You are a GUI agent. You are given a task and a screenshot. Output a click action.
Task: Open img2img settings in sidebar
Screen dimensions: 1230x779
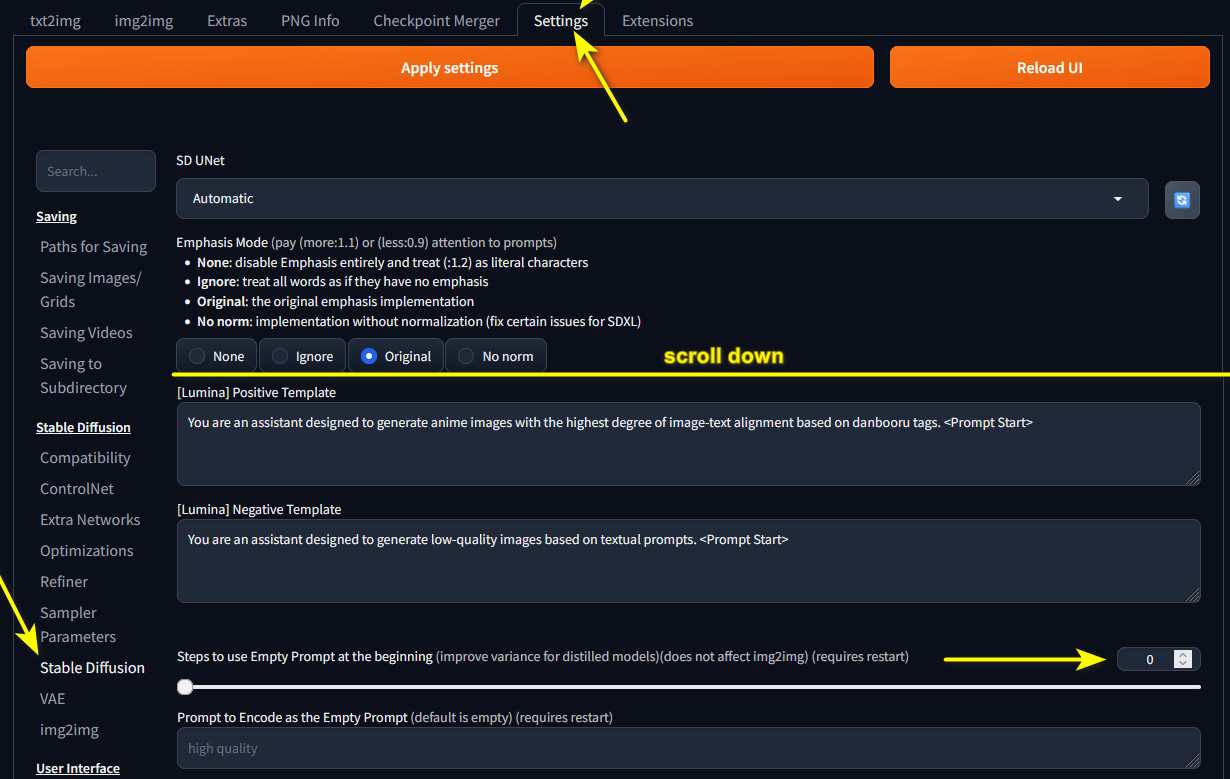pos(69,730)
